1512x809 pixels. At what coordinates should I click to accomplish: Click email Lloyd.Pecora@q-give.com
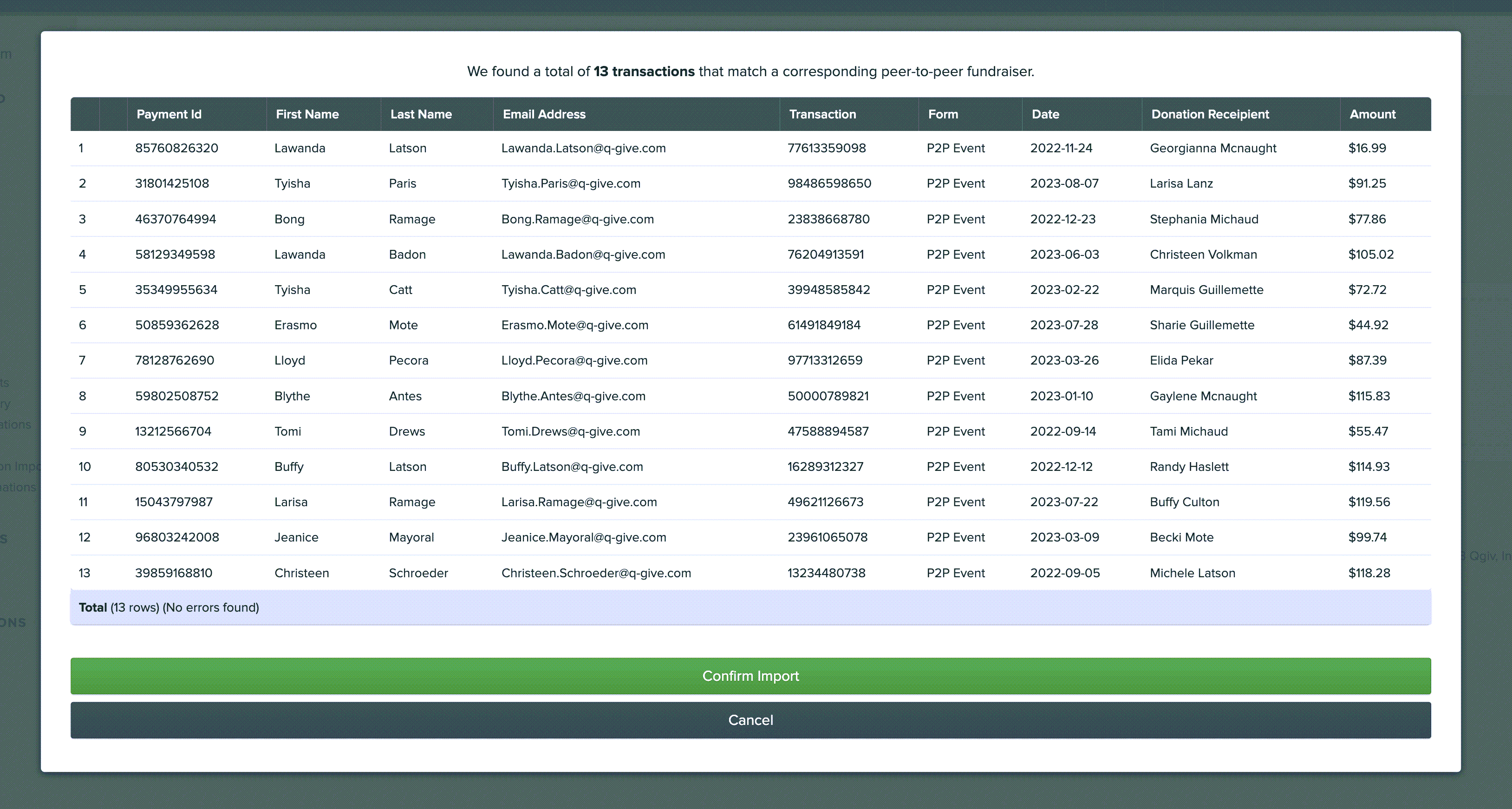click(x=574, y=360)
